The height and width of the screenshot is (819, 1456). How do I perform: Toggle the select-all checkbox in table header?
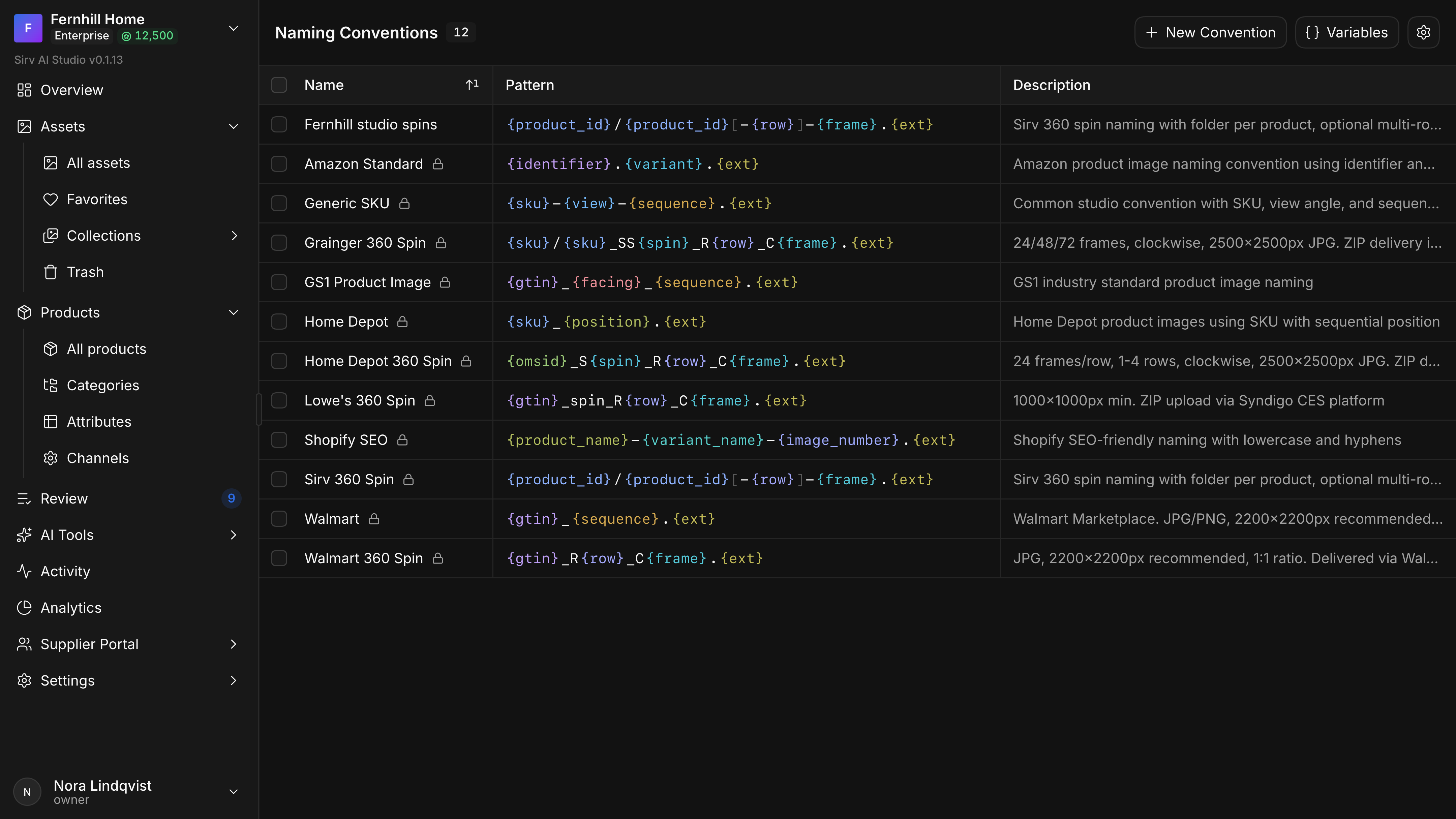(279, 85)
